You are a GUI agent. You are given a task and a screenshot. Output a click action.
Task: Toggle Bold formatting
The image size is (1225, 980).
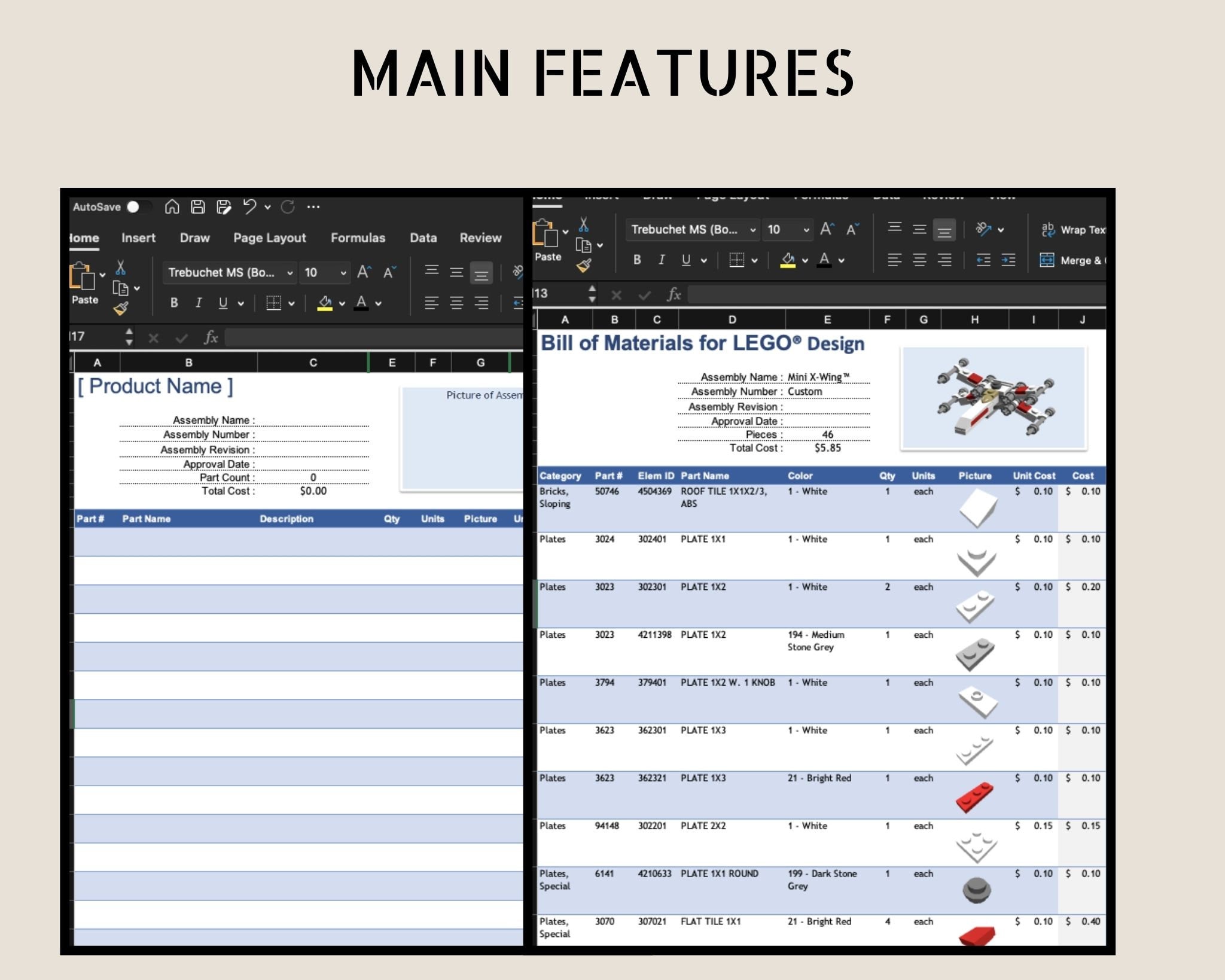tap(174, 302)
